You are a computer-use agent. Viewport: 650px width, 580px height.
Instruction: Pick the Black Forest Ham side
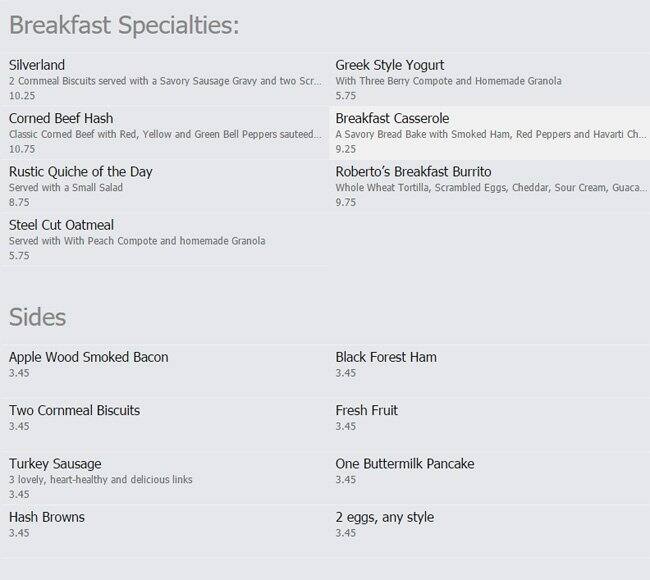386,357
